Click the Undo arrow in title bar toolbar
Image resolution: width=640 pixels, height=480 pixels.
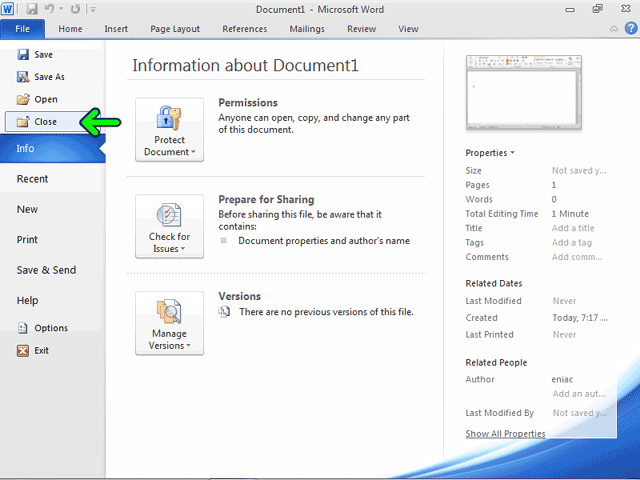(x=49, y=9)
